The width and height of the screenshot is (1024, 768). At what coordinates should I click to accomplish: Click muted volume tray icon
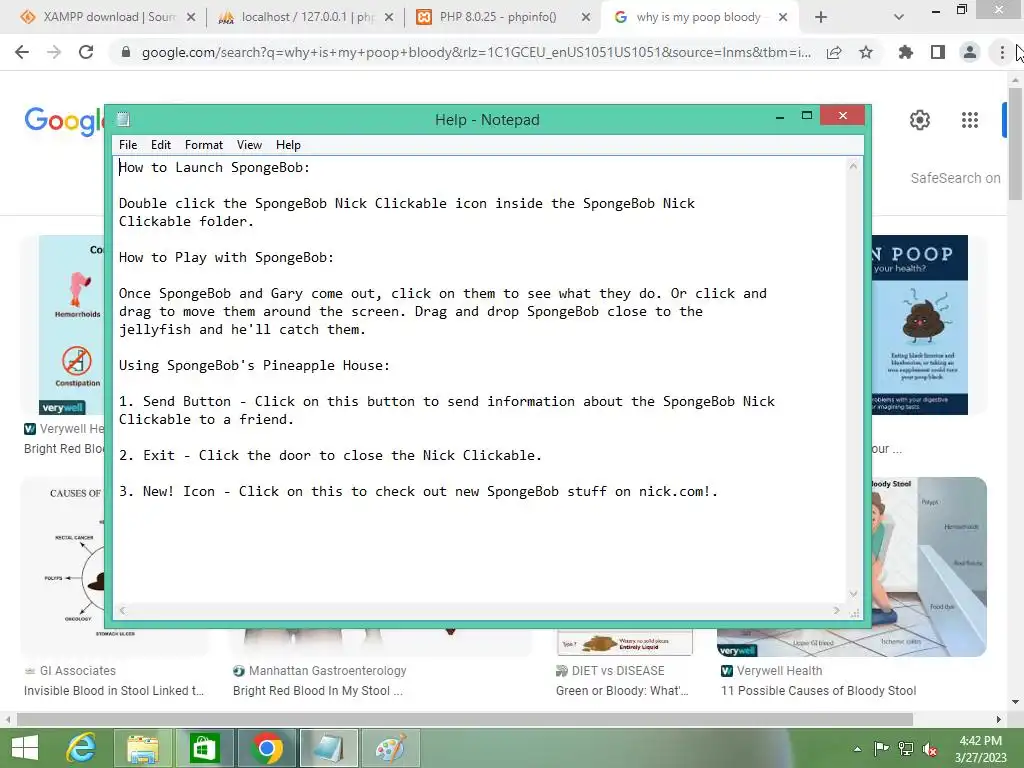[x=930, y=748]
